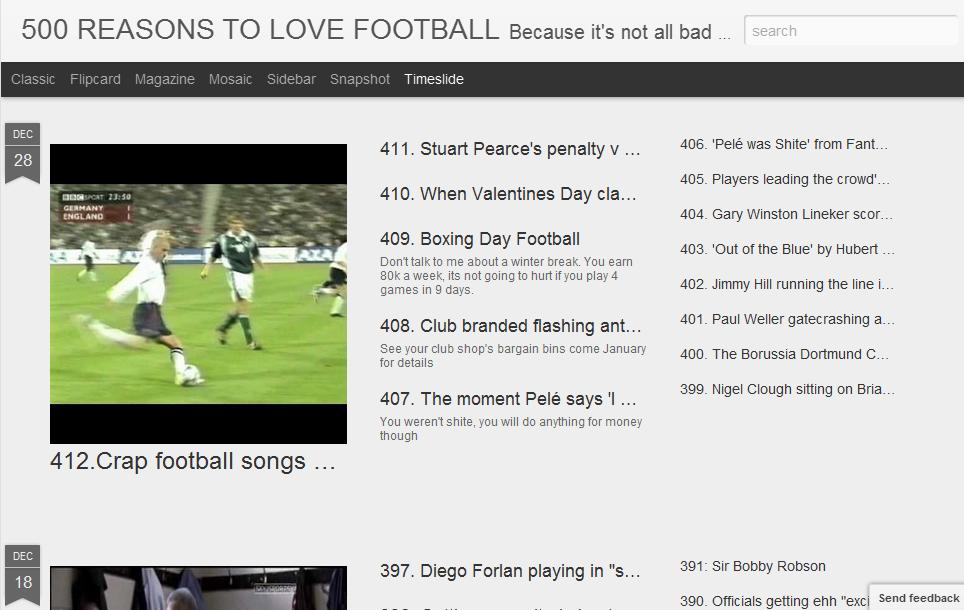Open the Beckham free-kick video thumbnail
The image size is (964, 610).
pos(198,294)
